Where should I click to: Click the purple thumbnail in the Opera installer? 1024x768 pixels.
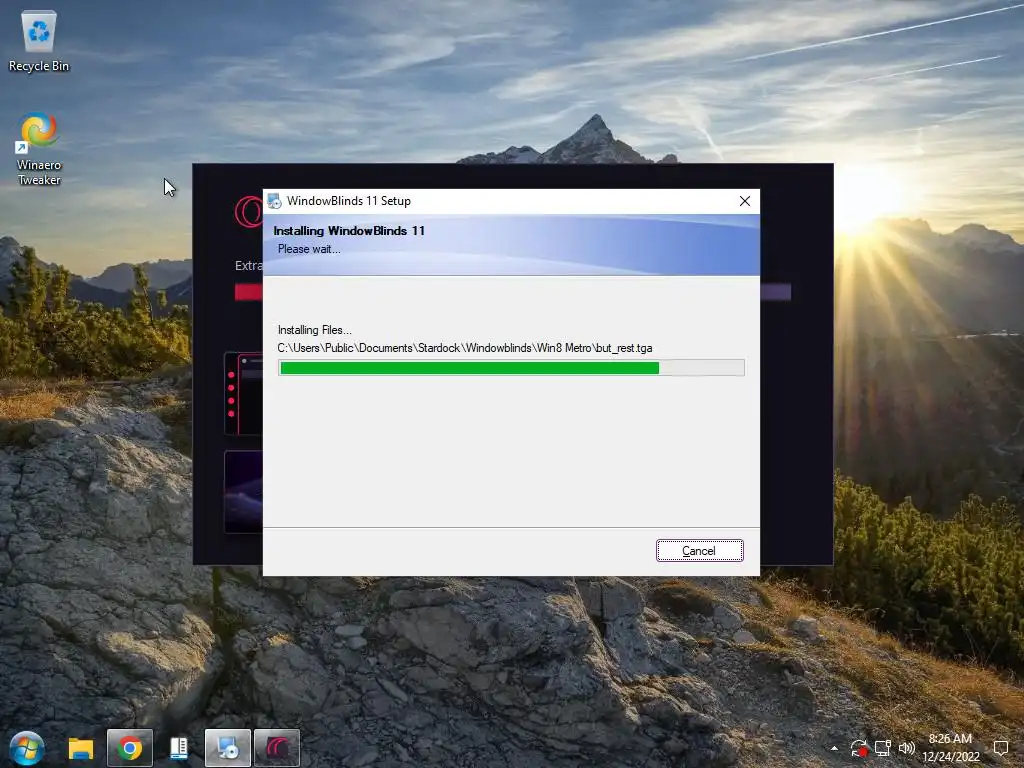tap(244, 492)
